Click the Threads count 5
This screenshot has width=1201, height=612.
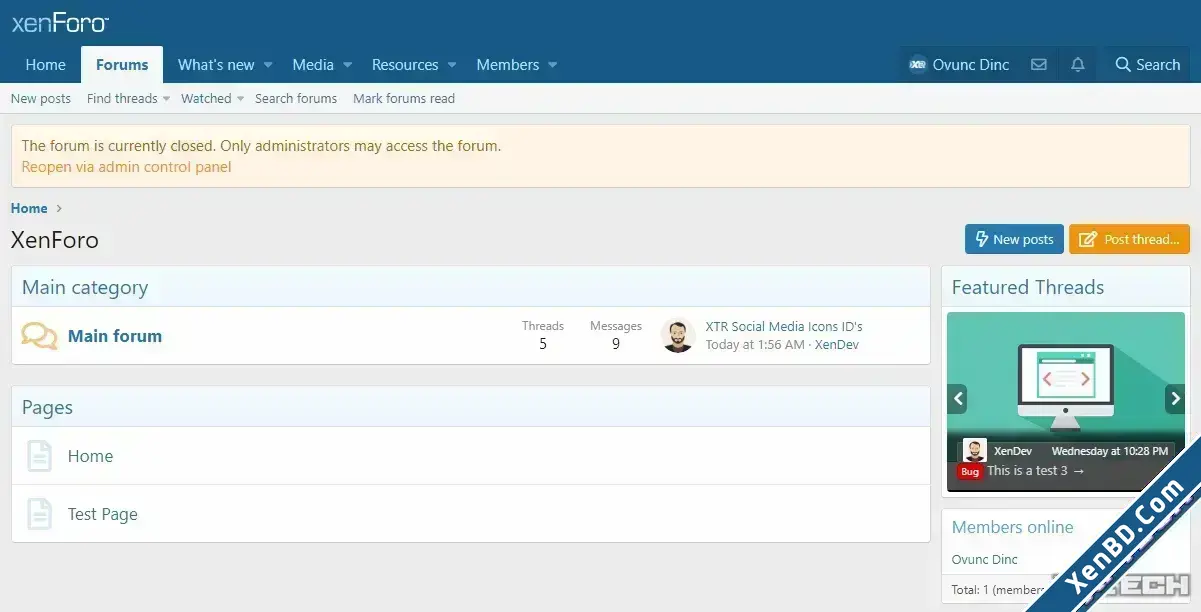pos(543,344)
